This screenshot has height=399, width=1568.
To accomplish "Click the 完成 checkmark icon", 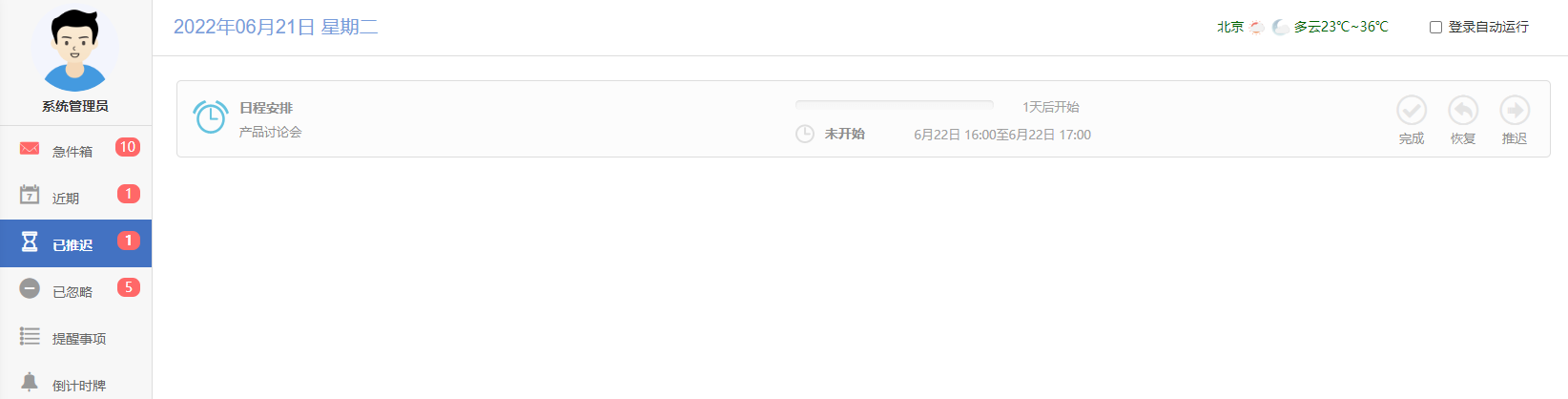I will pos(1412,111).
